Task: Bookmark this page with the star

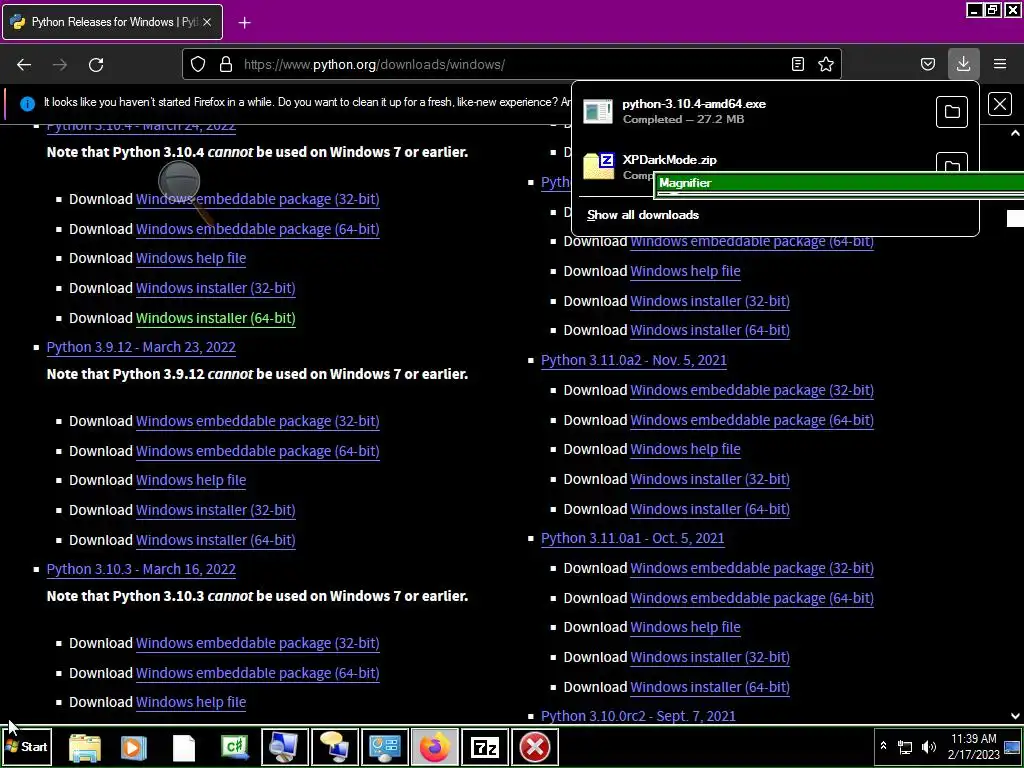Action: [825, 64]
